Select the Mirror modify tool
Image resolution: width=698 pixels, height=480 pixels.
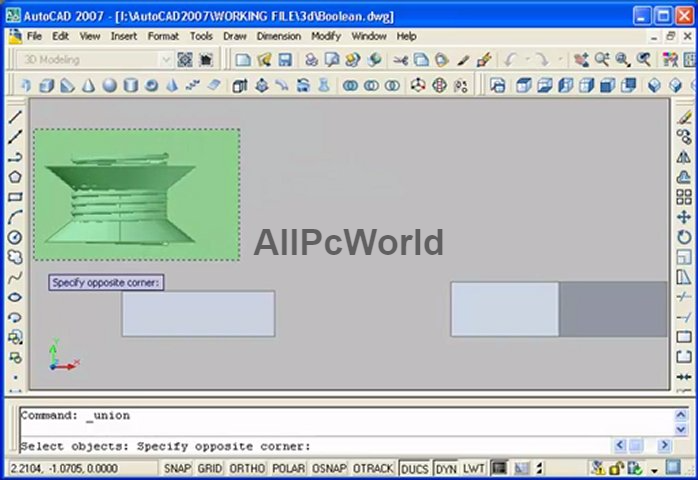pyautogui.click(x=684, y=157)
